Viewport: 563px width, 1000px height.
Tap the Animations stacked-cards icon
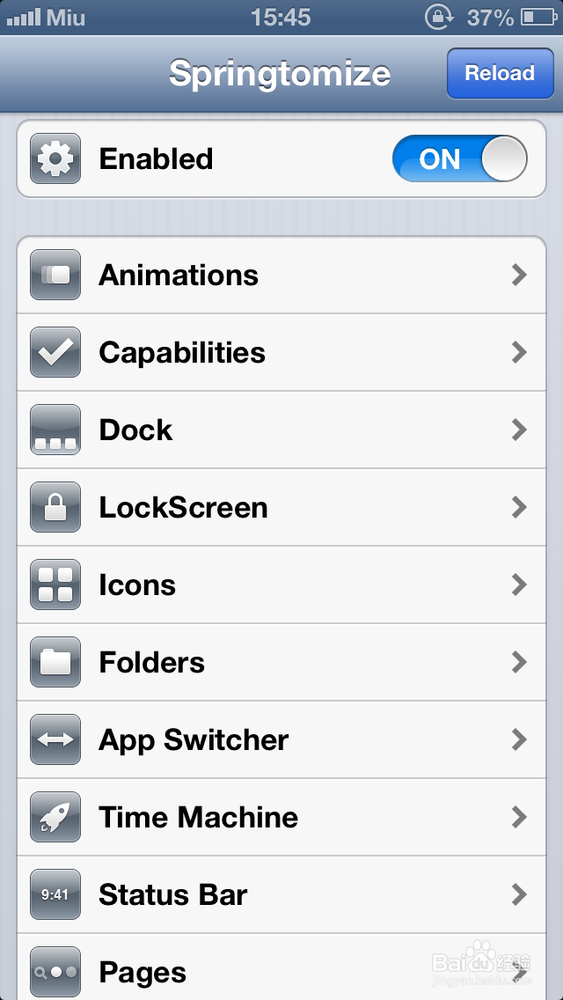click(55, 275)
